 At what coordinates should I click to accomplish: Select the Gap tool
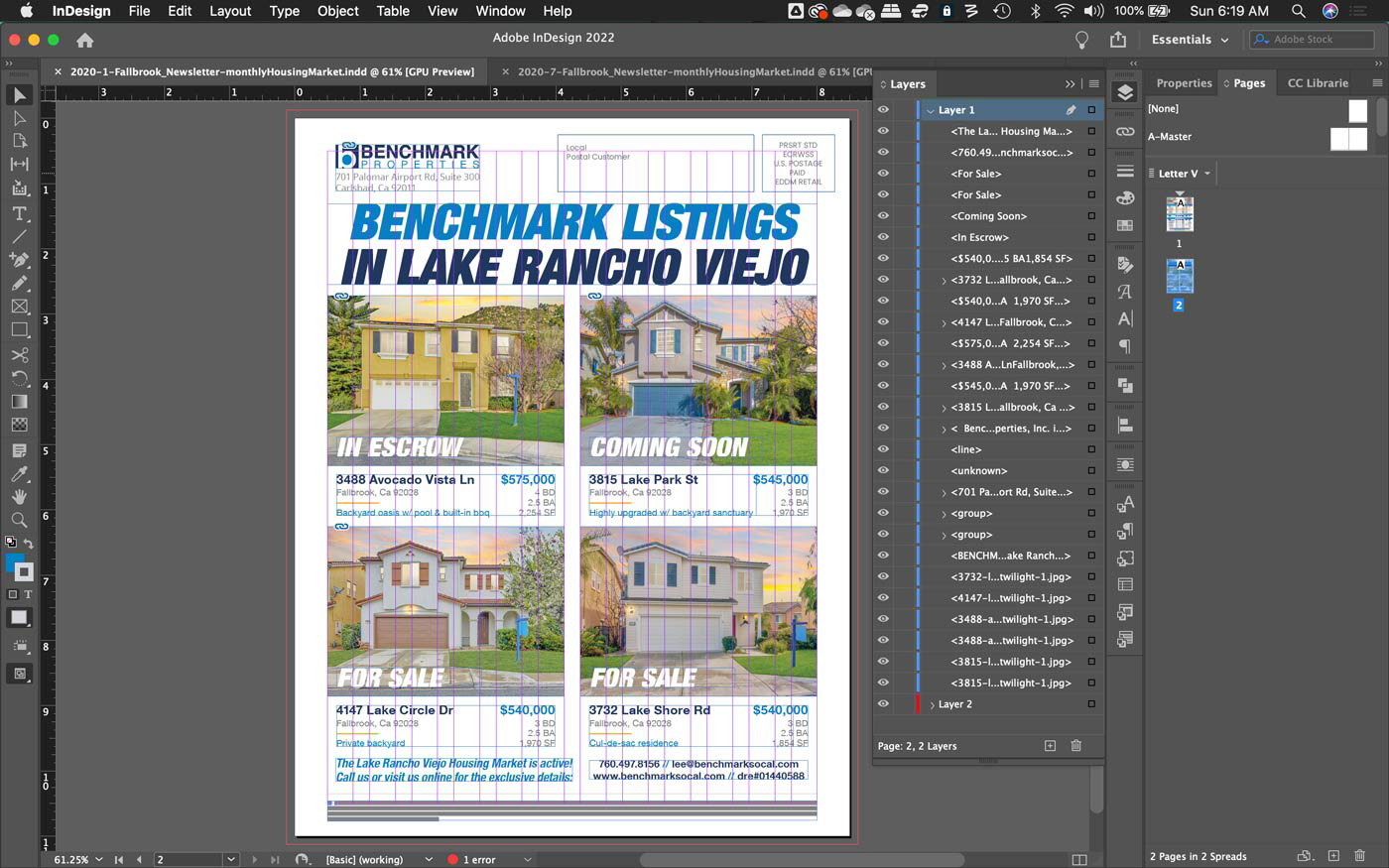pos(19,164)
